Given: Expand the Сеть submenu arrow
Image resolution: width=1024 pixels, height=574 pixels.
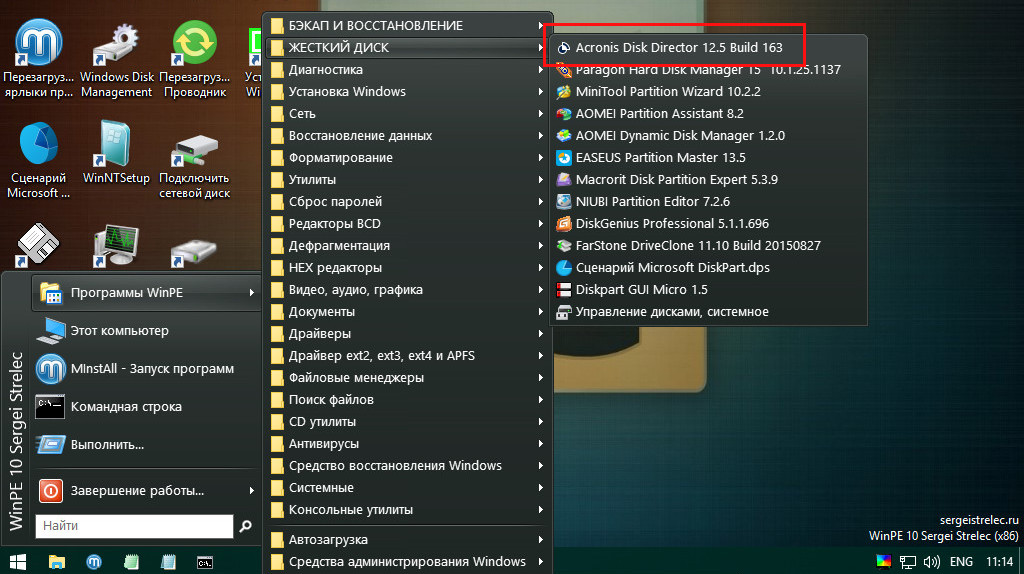Looking at the screenshot, I should click(541, 114).
